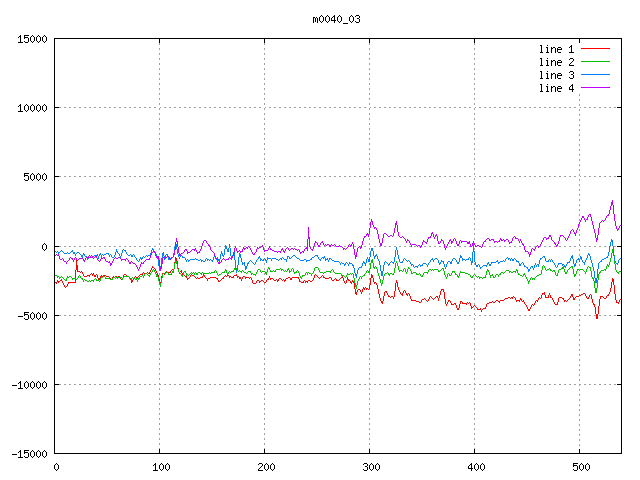Click the x-axis label 100
The width and height of the screenshot is (640, 480).
[x=161, y=467]
